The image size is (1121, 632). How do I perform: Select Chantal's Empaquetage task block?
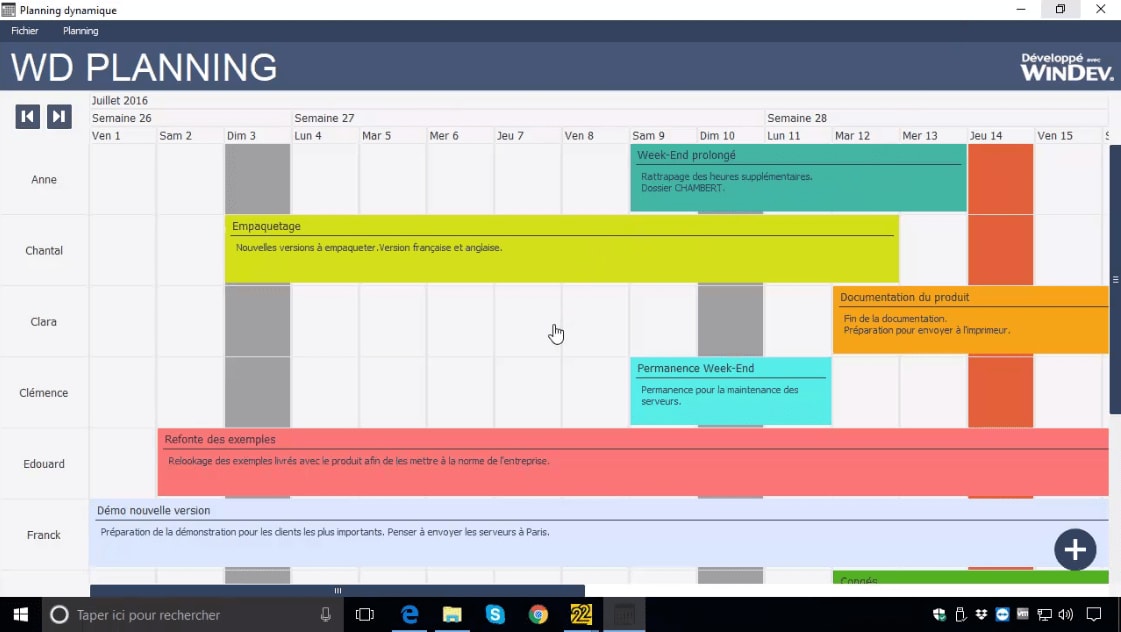[560, 248]
